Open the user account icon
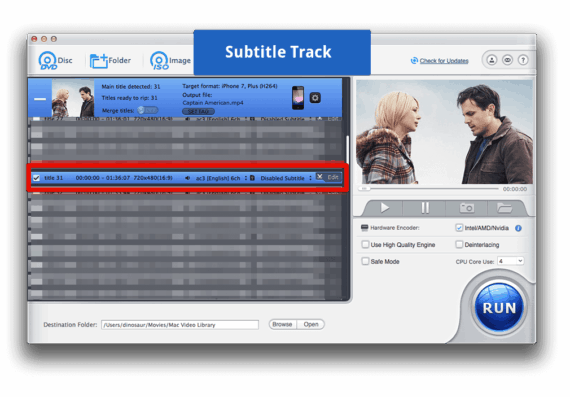This screenshot has height=397, width=570. (x=491, y=60)
